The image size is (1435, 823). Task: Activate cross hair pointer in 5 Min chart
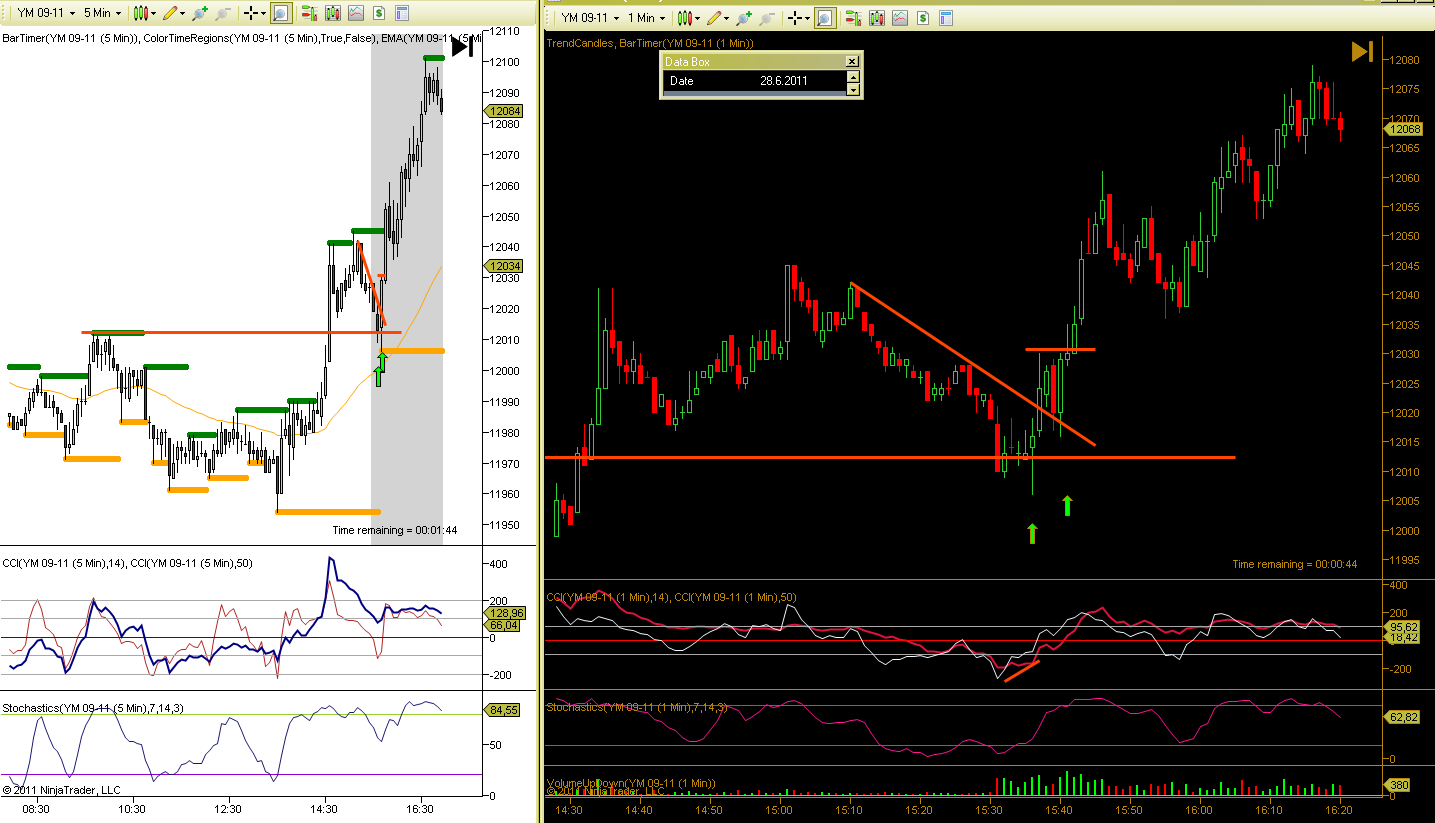click(x=250, y=13)
